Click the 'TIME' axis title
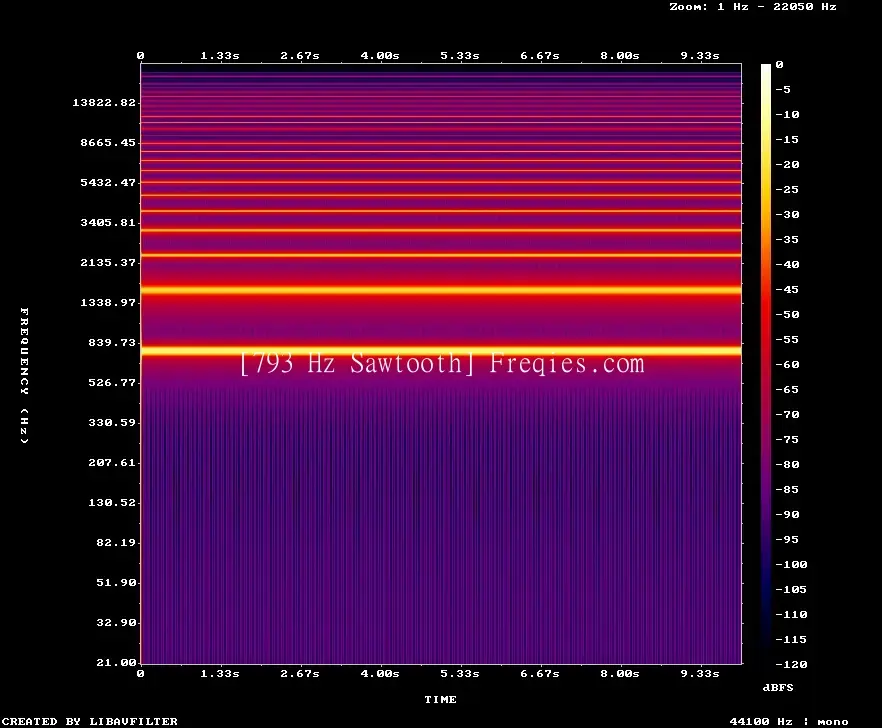Image resolution: width=882 pixels, height=728 pixels. (440, 699)
